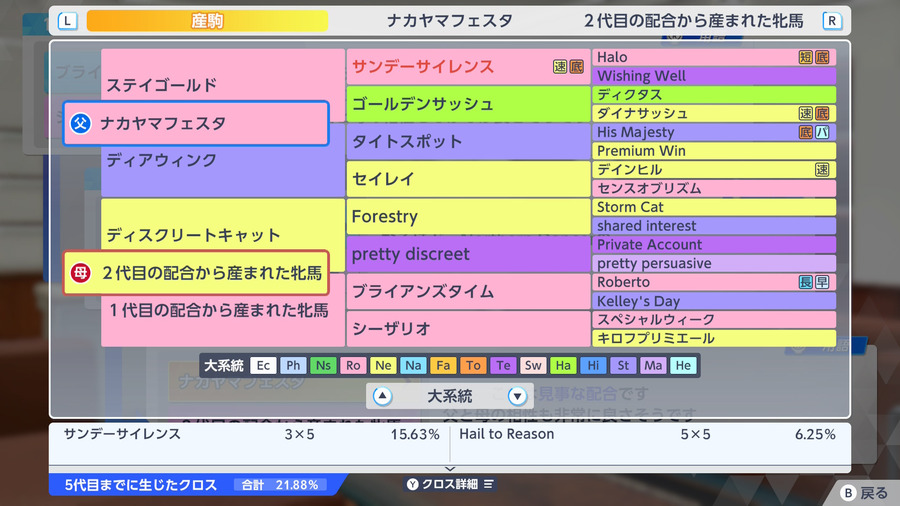This screenshot has height=506, width=900.
Task: Click タイトスポット pedigree cell
Action: [x=467, y=141]
